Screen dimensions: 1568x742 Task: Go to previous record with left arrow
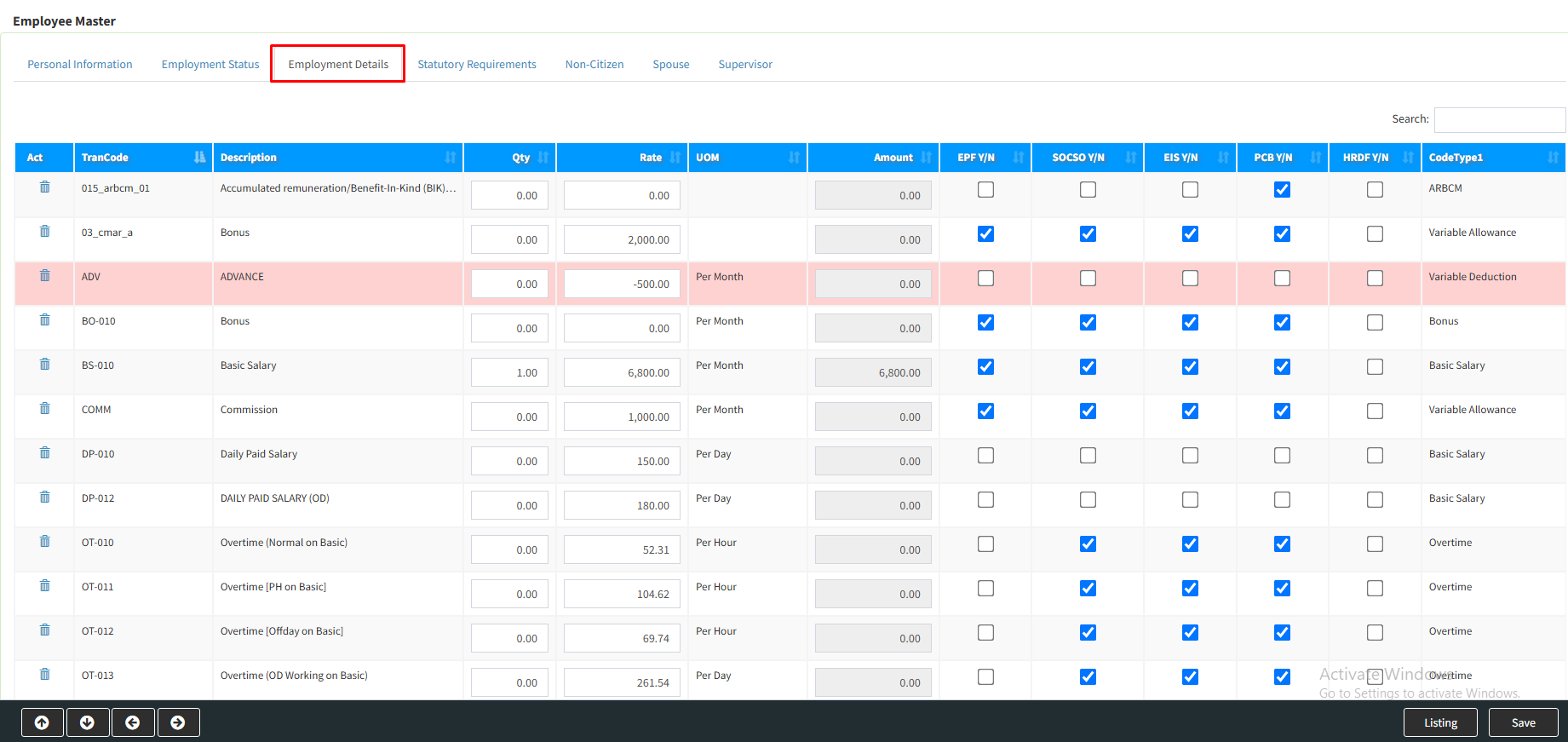pyautogui.click(x=133, y=722)
